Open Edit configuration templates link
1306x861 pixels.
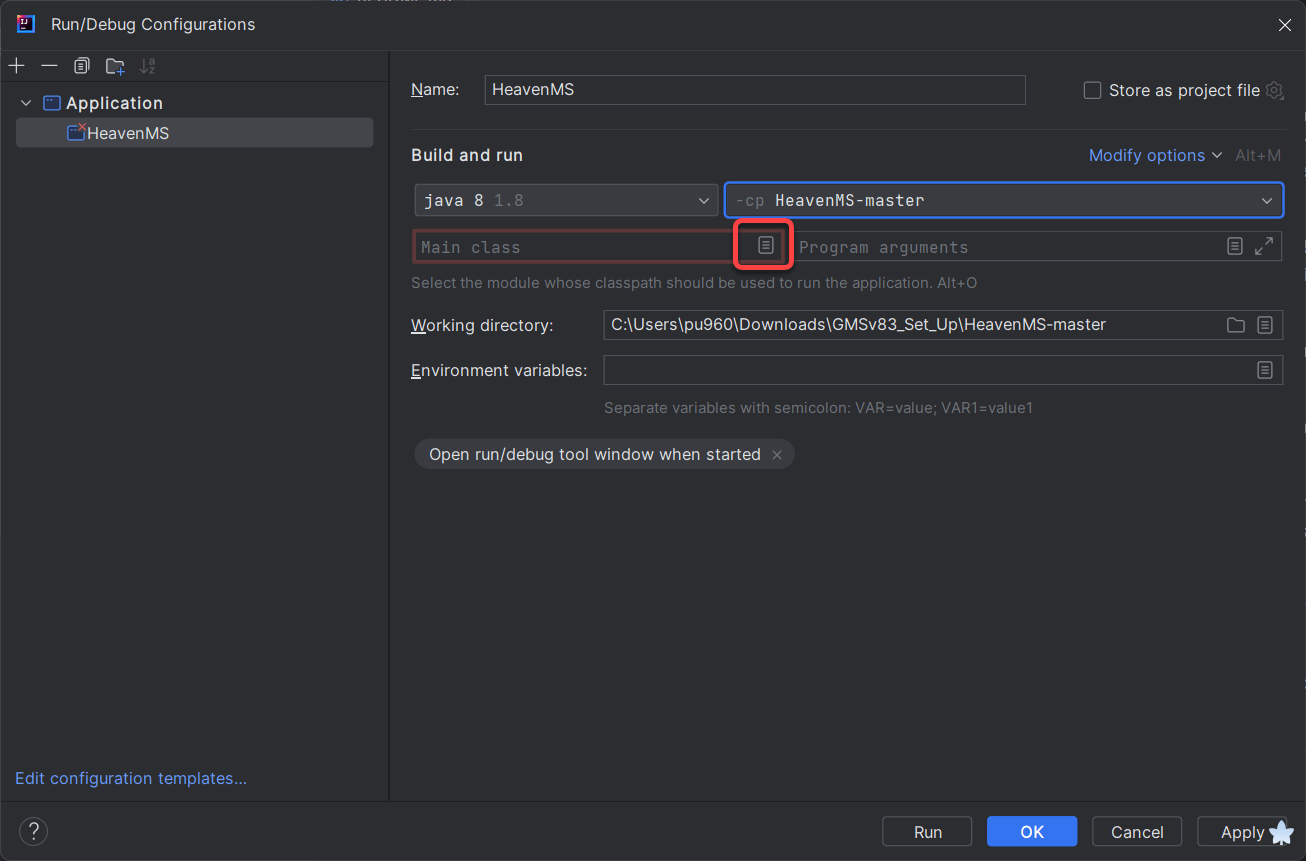pos(131,778)
